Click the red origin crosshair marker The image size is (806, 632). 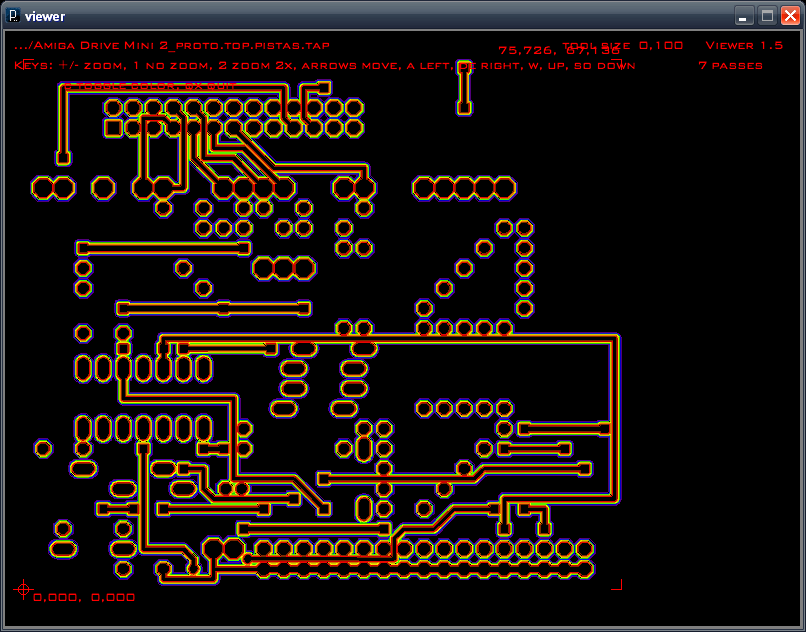(23, 589)
